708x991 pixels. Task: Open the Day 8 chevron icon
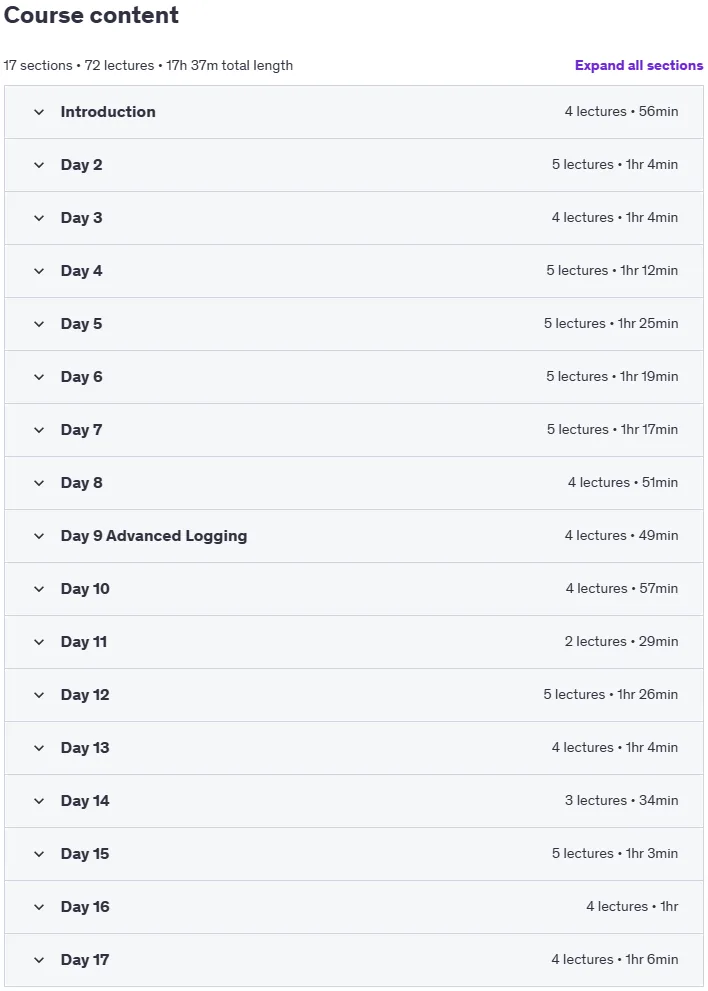pyautogui.click(x=39, y=483)
